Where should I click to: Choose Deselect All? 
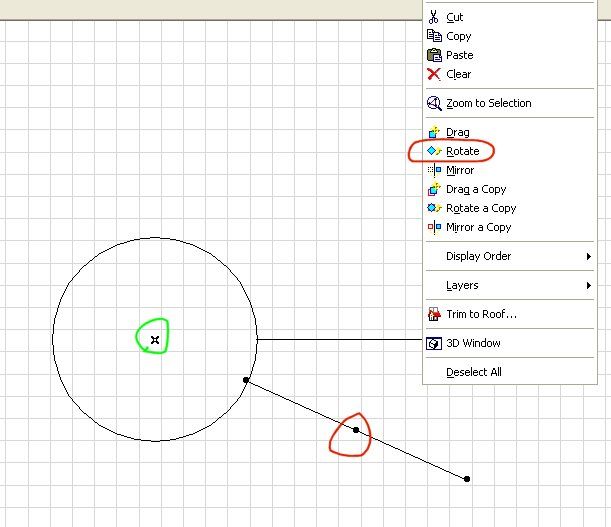tap(509, 372)
